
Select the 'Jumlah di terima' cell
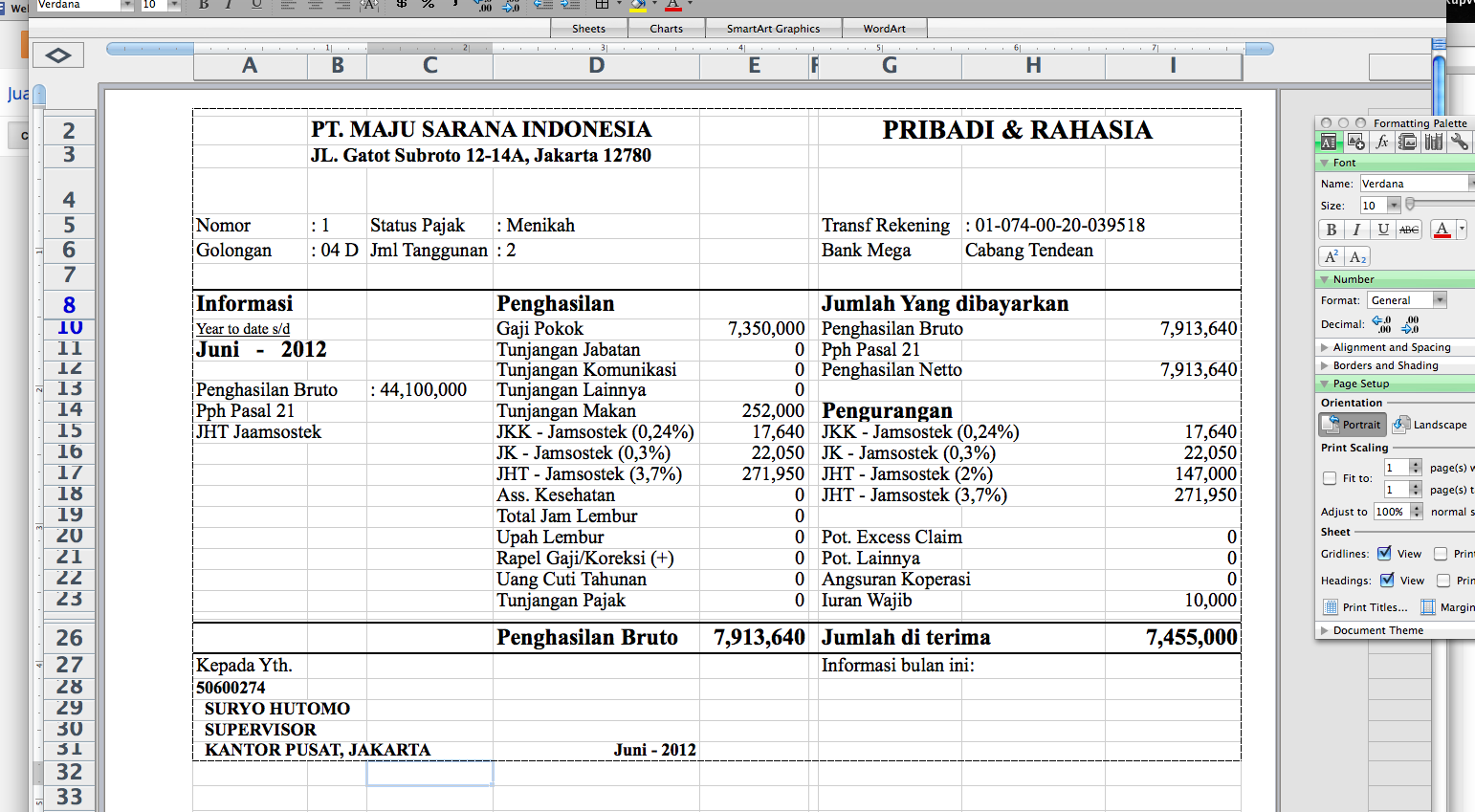pos(906,638)
